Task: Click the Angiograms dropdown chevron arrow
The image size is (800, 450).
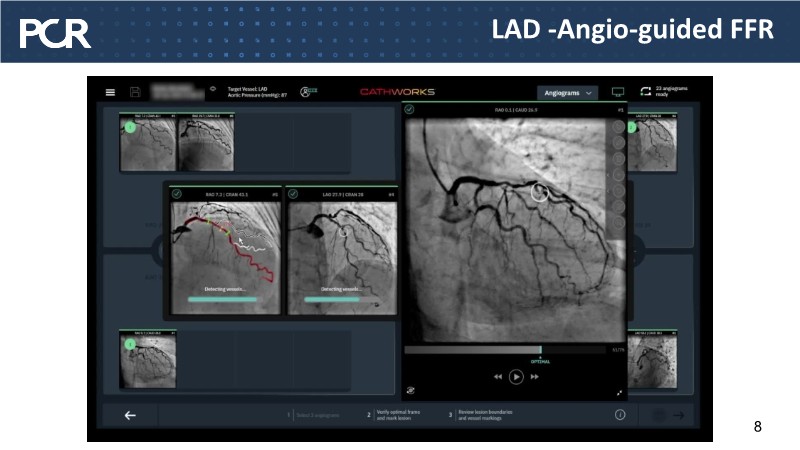Action: point(589,92)
